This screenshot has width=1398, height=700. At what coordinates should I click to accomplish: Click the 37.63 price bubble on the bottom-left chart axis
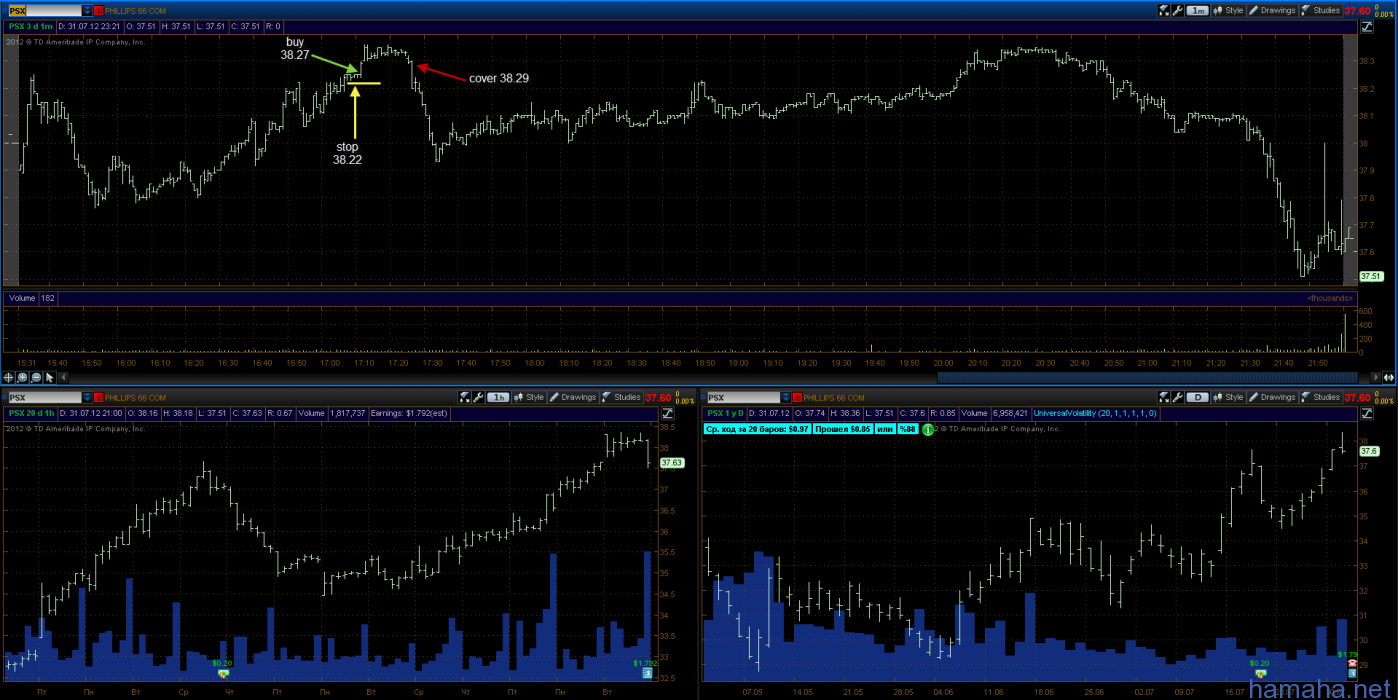click(x=671, y=463)
